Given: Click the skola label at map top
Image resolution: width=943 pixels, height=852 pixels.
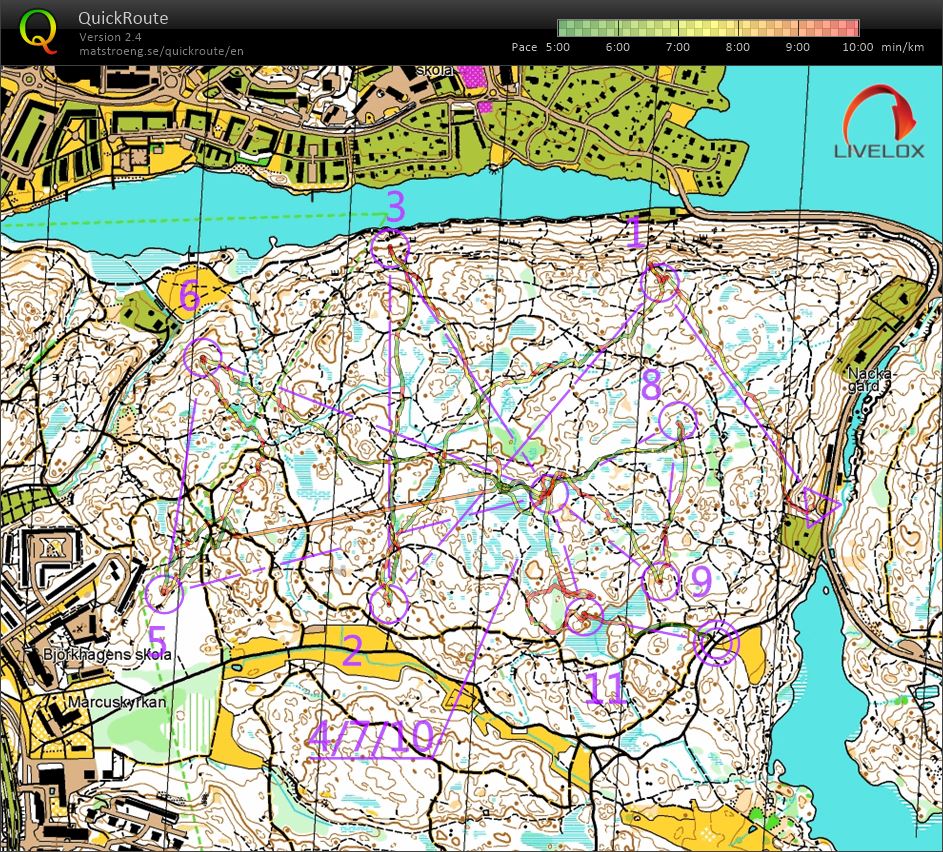Looking at the screenshot, I should coord(434,70).
